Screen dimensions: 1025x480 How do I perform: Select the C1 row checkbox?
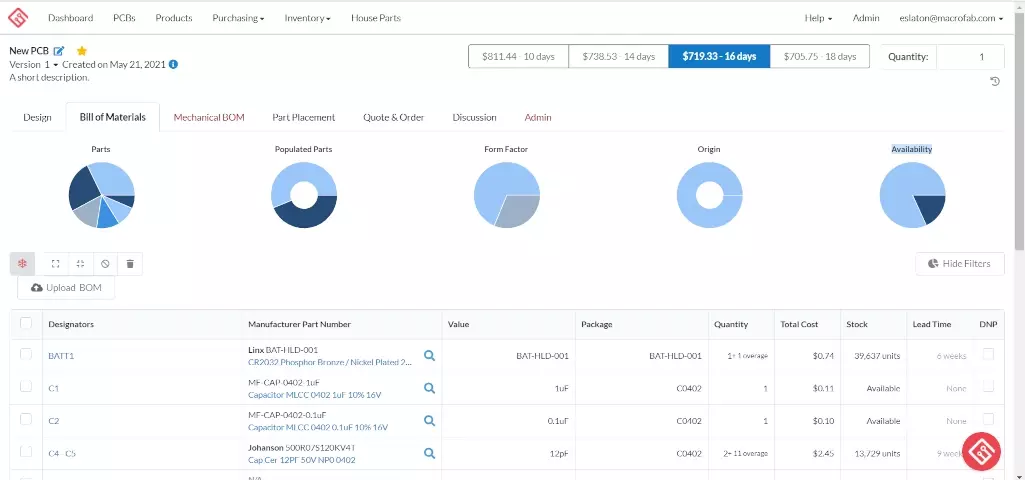coord(26,387)
